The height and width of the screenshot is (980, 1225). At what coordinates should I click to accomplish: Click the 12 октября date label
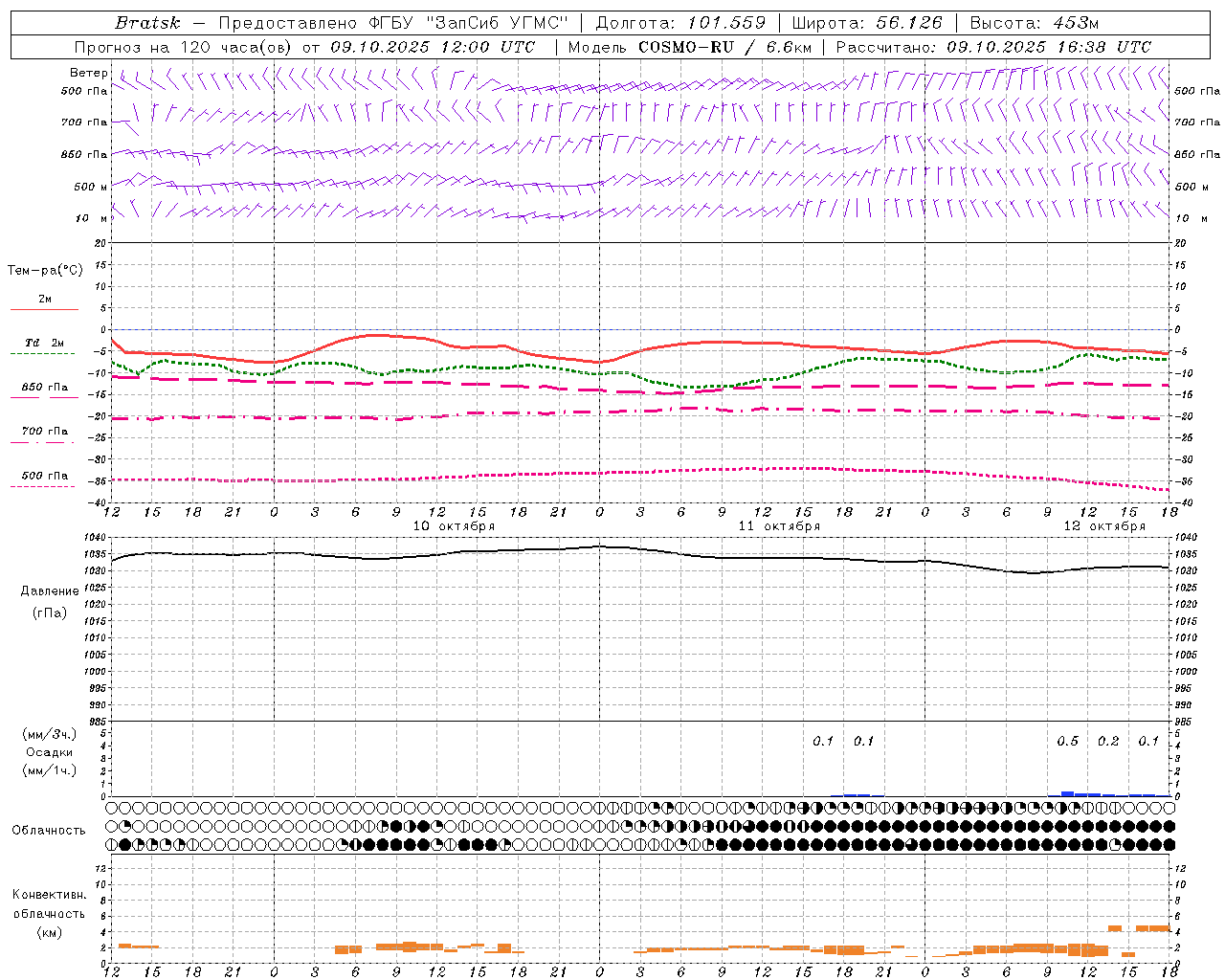[x=1104, y=526]
